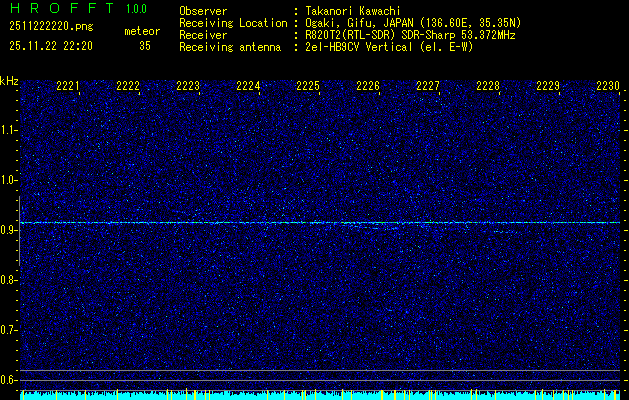
Task: Click time marker 2224
Action: pos(248,86)
